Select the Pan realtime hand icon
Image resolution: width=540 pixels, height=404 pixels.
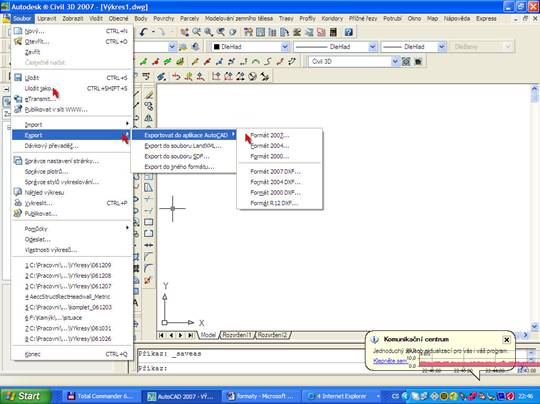[185, 32]
